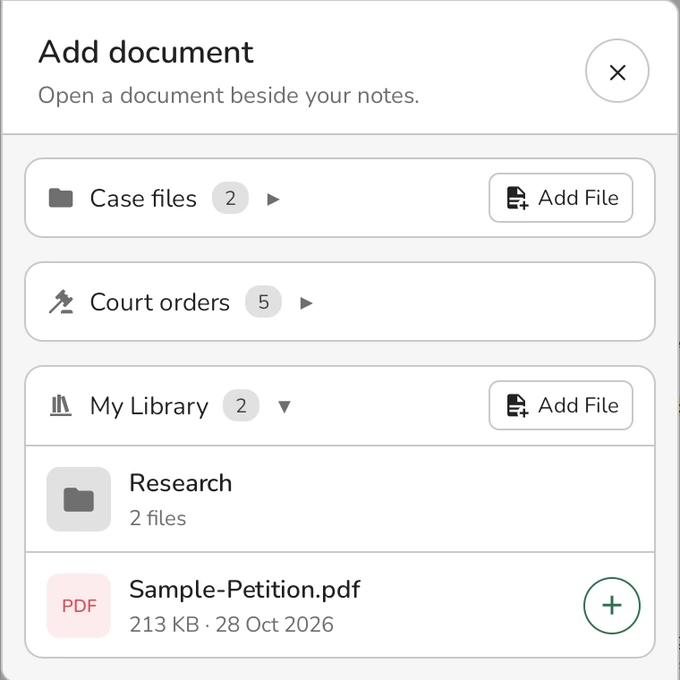Click the My Library books icon
This screenshot has height=680, width=680.
61,405
